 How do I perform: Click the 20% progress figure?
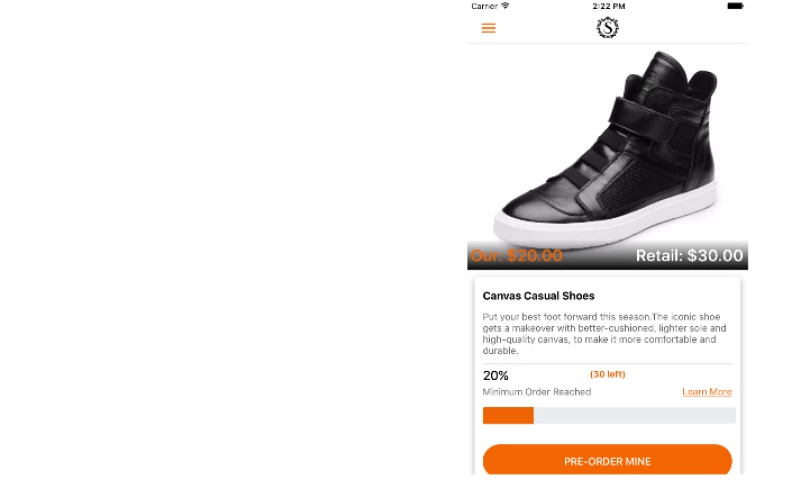pyautogui.click(x=495, y=376)
